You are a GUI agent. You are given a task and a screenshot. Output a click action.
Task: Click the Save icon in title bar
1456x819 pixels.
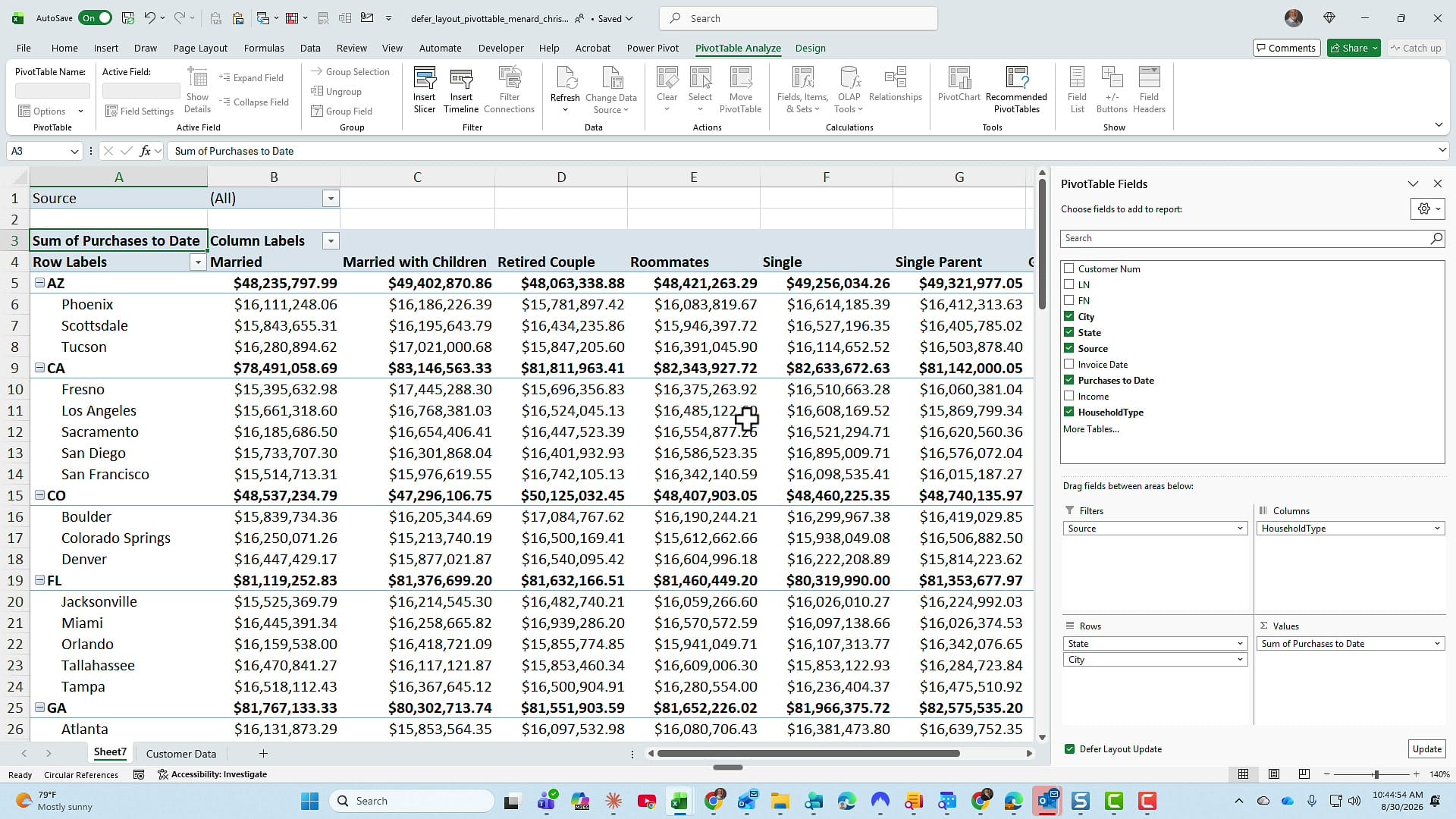[127, 17]
